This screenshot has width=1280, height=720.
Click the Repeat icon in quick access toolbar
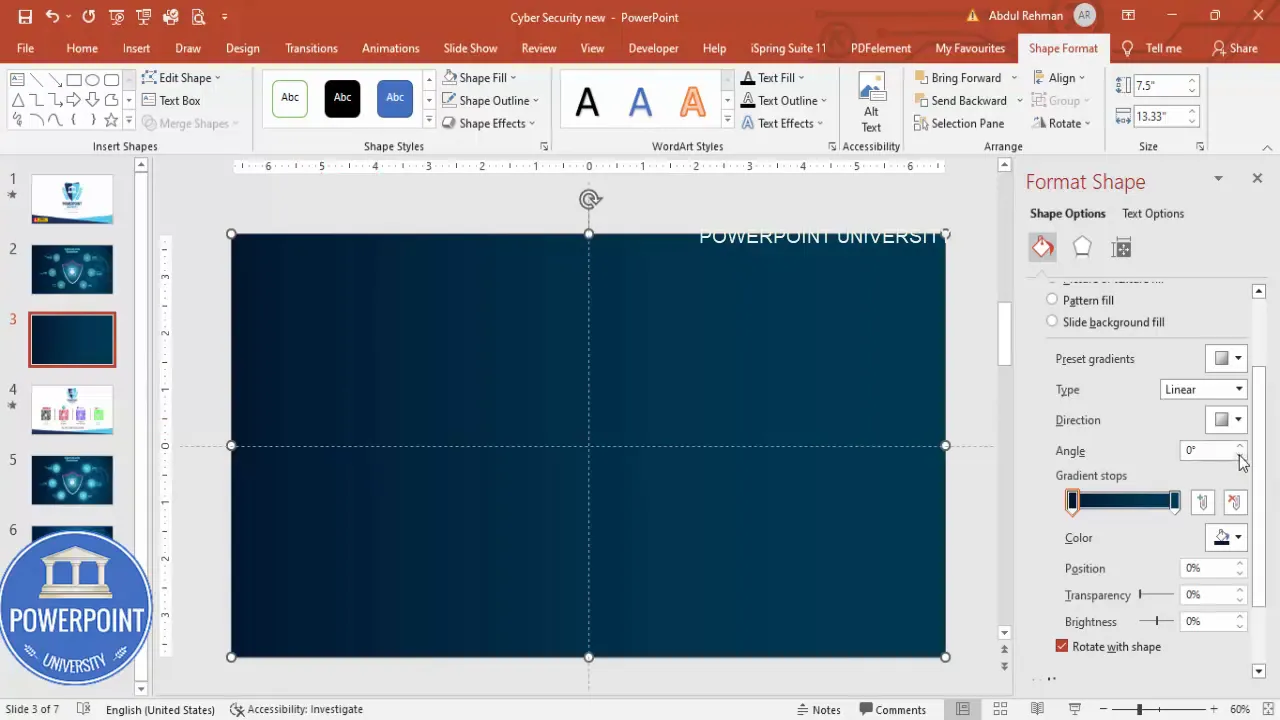click(x=89, y=17)
